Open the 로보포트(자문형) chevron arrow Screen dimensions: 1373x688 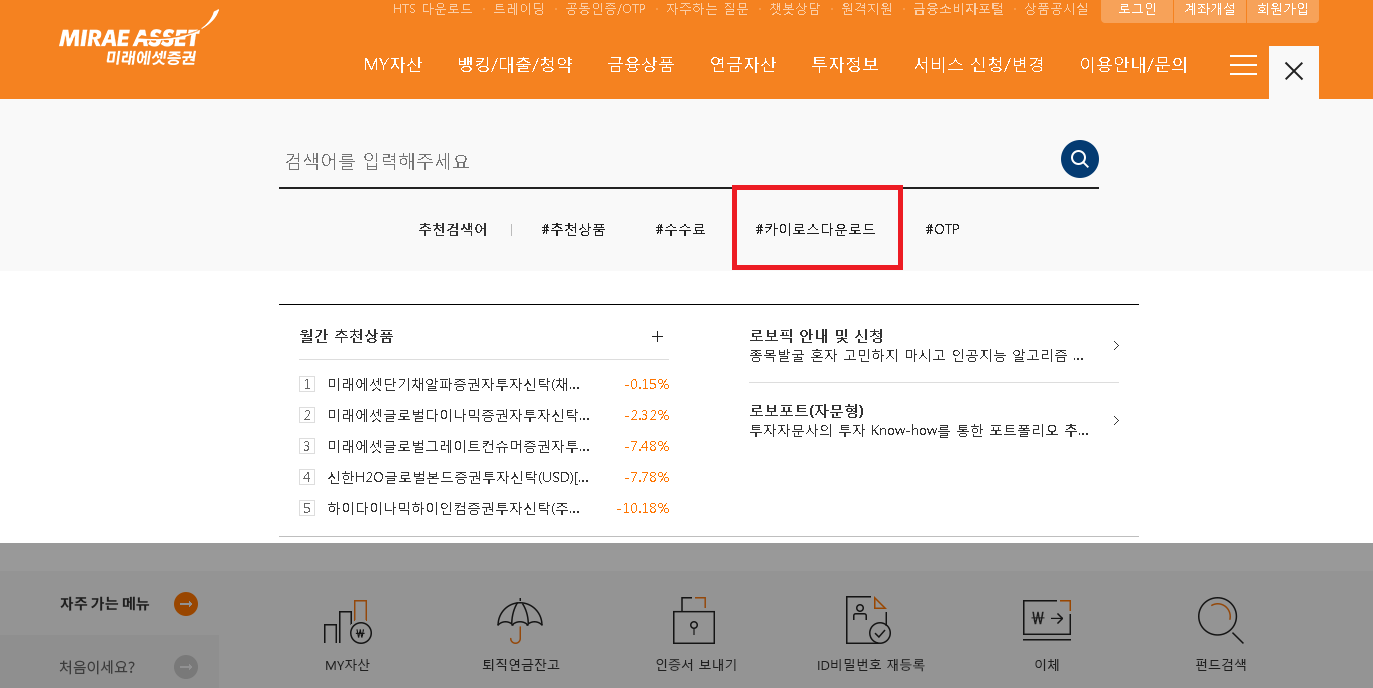(x=1116, y=421)
